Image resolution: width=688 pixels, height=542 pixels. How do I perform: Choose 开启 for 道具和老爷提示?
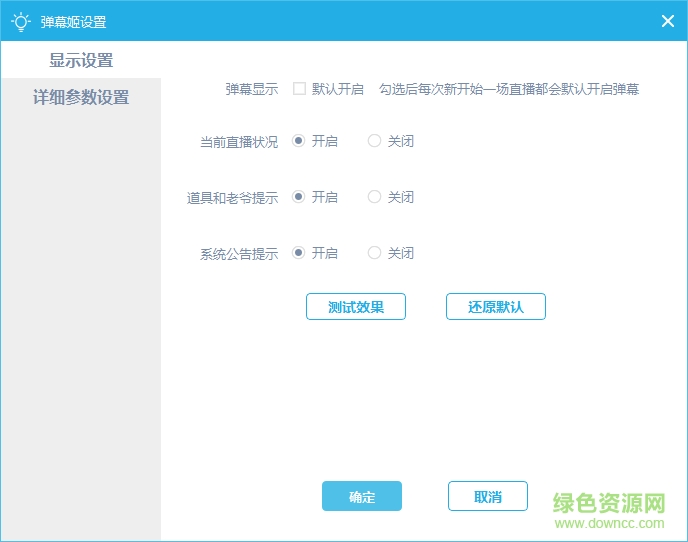pyautogui.click(x=299, y=197)
